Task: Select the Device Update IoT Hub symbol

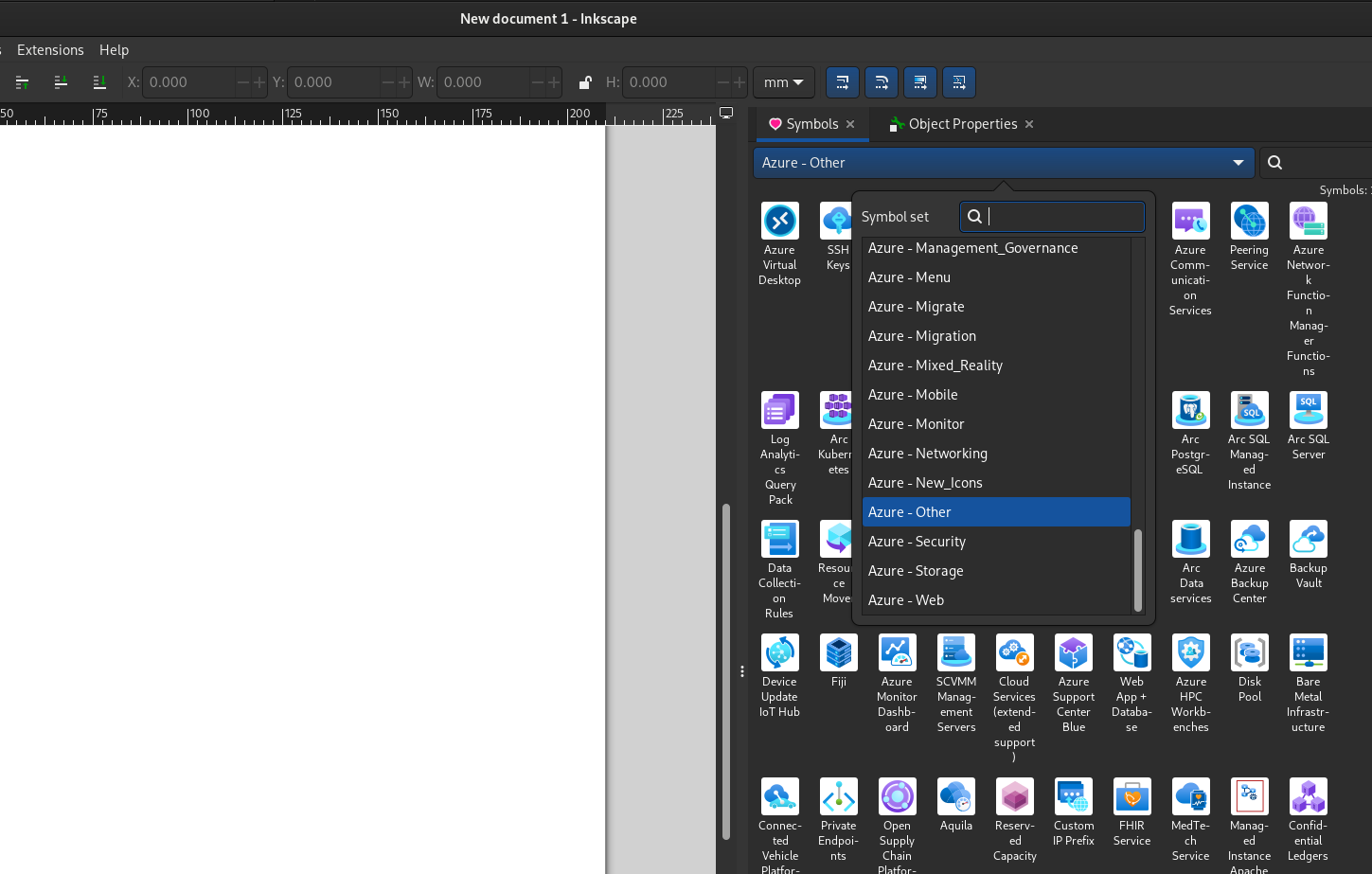Action: (x=779, y=675)
